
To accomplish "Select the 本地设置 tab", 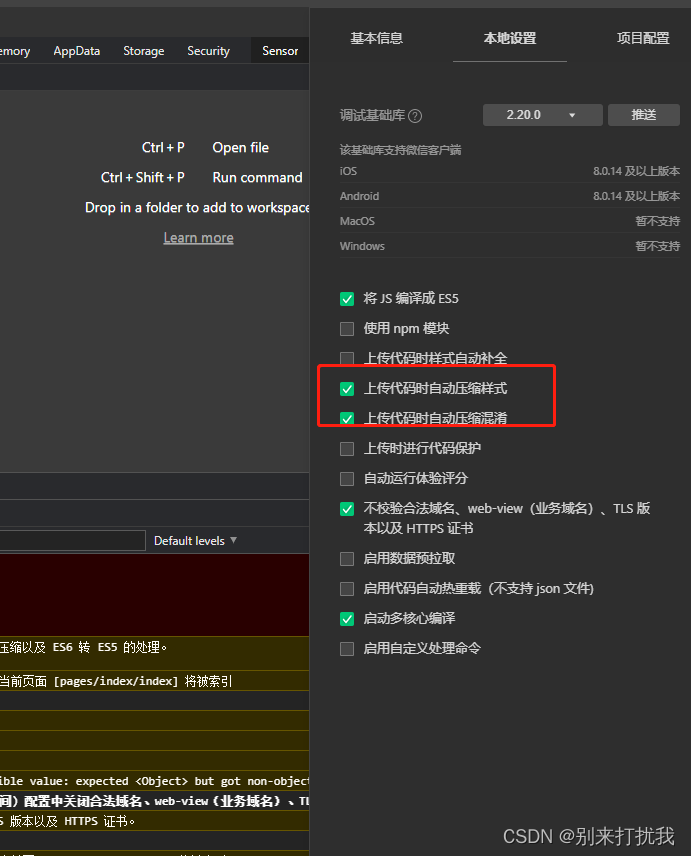I will (x=510, y=38).
